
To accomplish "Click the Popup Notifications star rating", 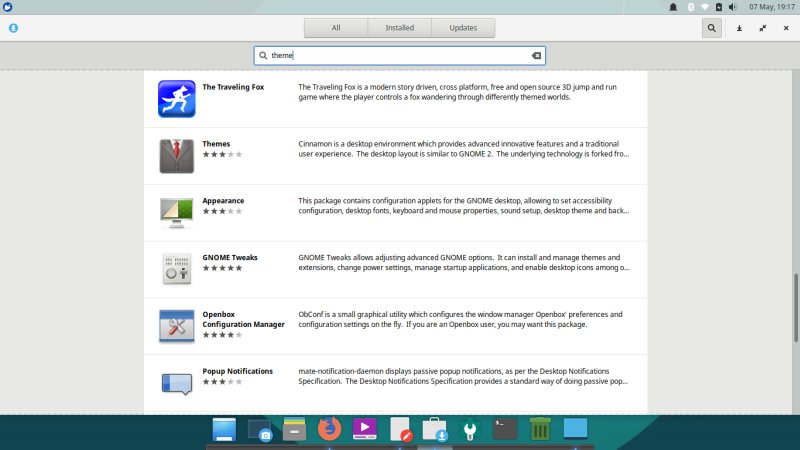I will [222, 382].
